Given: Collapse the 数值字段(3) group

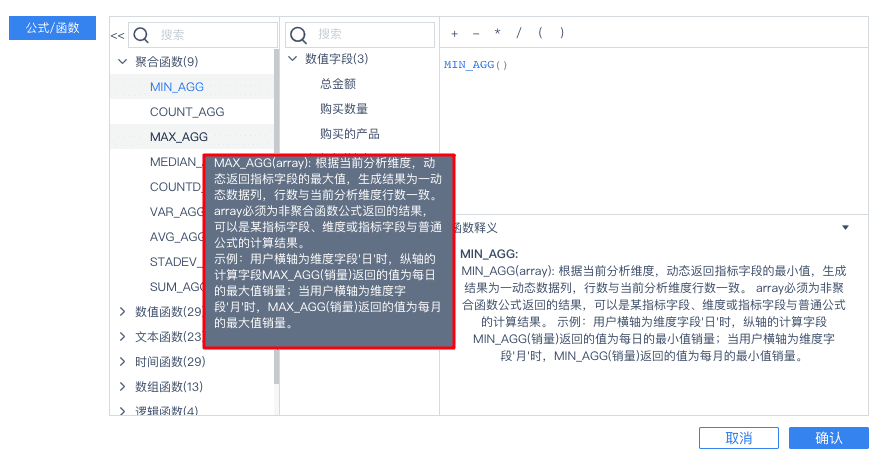Looking at the screenshot, I should point(292,58).
